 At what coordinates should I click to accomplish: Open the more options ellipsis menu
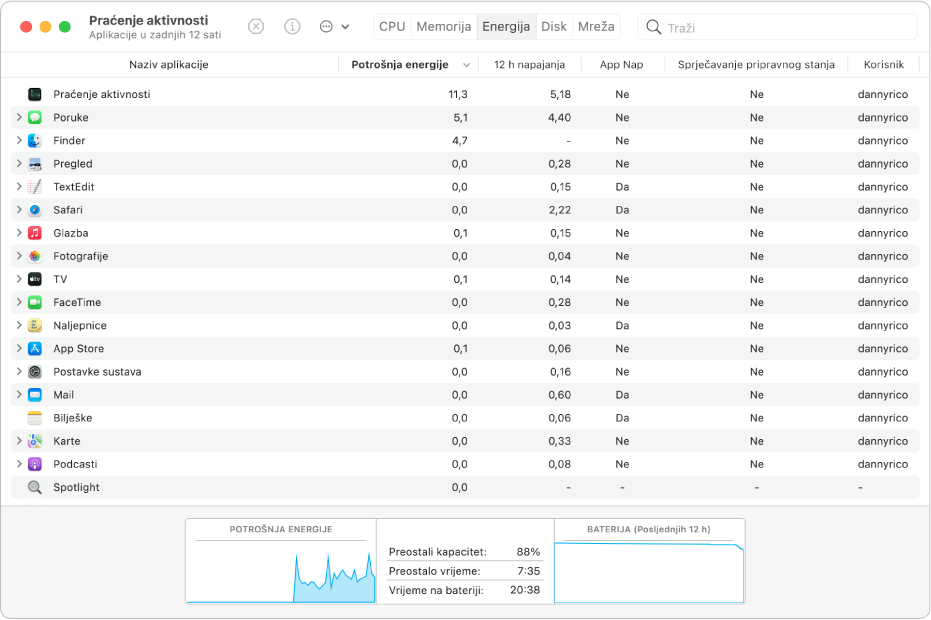coord(334,27)
